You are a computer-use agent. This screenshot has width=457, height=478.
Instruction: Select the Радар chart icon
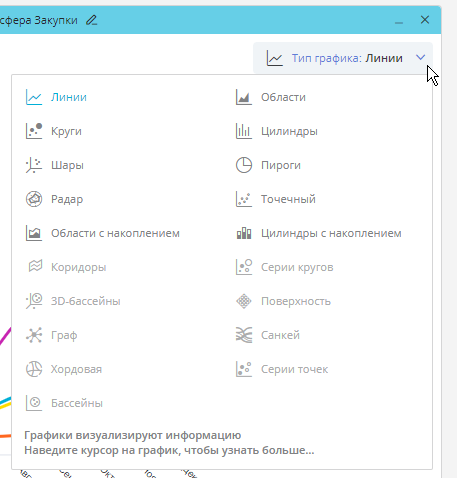coord(34,199)
